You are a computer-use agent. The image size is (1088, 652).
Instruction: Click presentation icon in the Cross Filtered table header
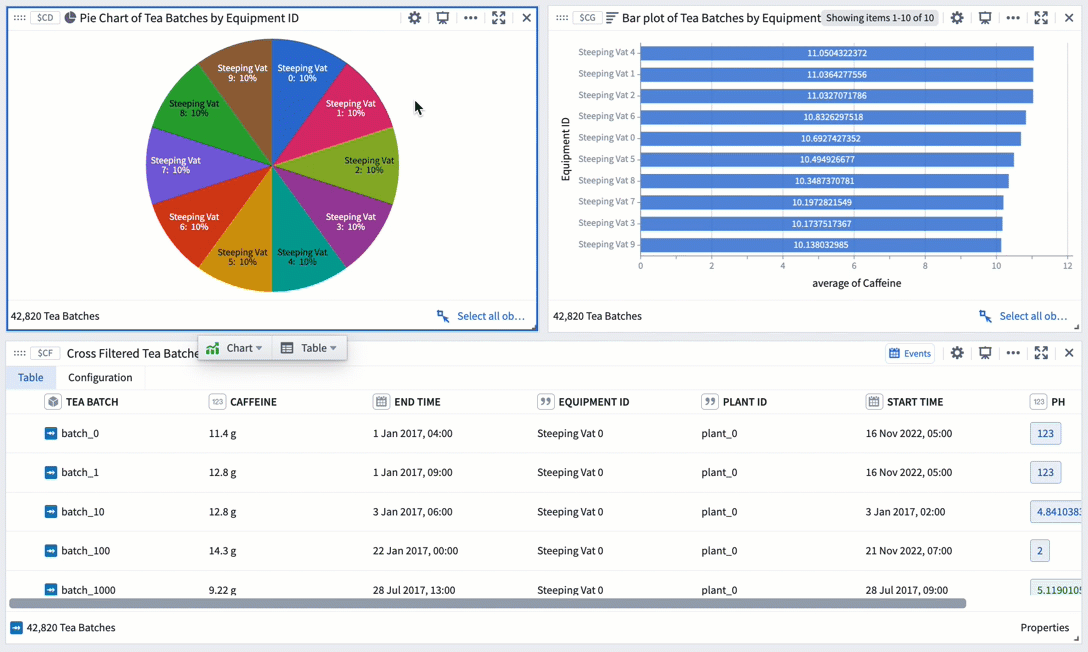(x=985, y=353)
